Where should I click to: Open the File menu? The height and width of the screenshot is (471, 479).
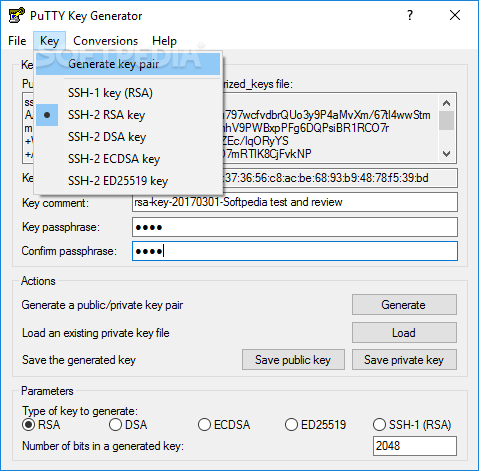[x=17, y=41]
